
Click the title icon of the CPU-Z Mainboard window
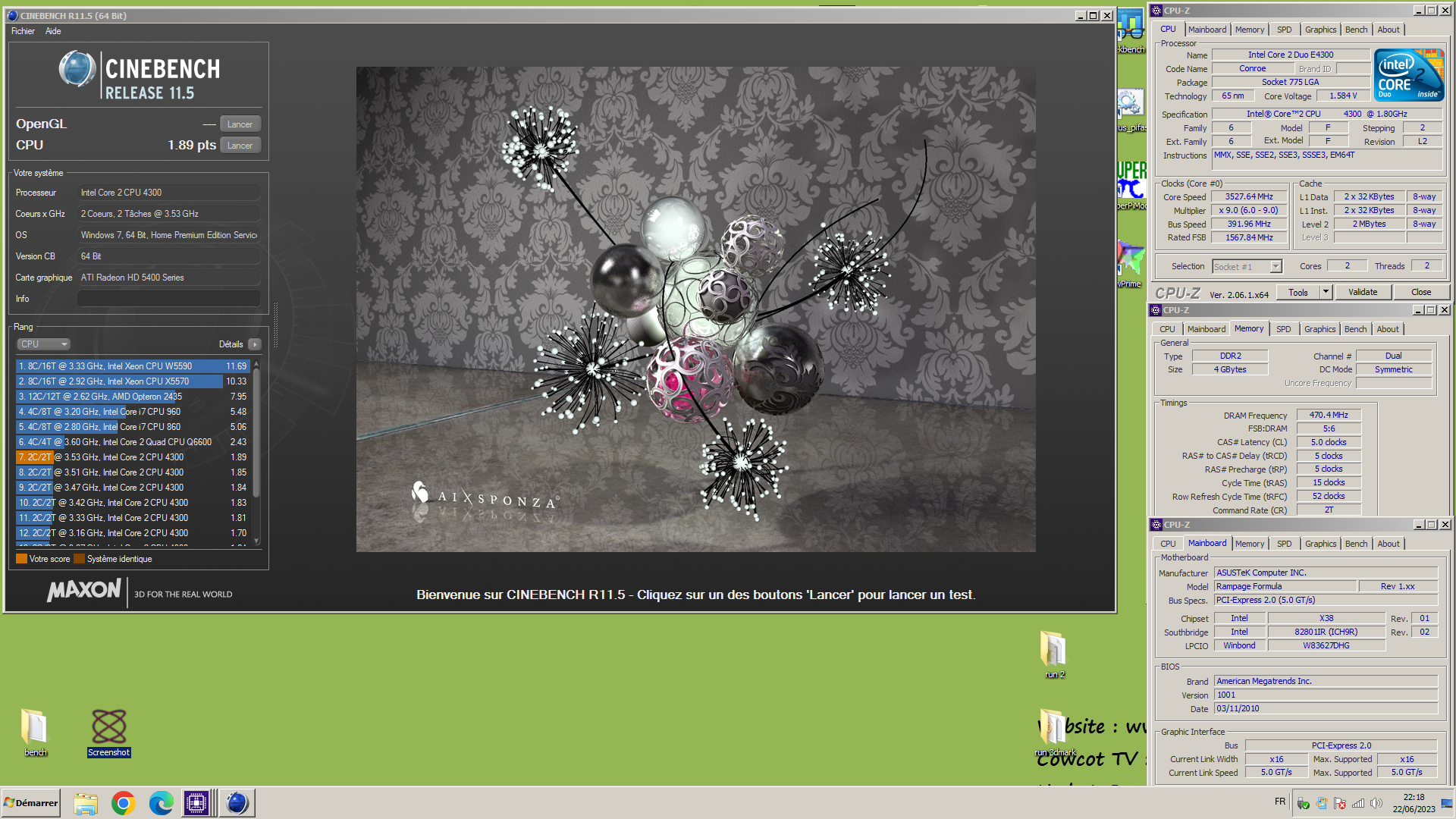coord(1156,525)
